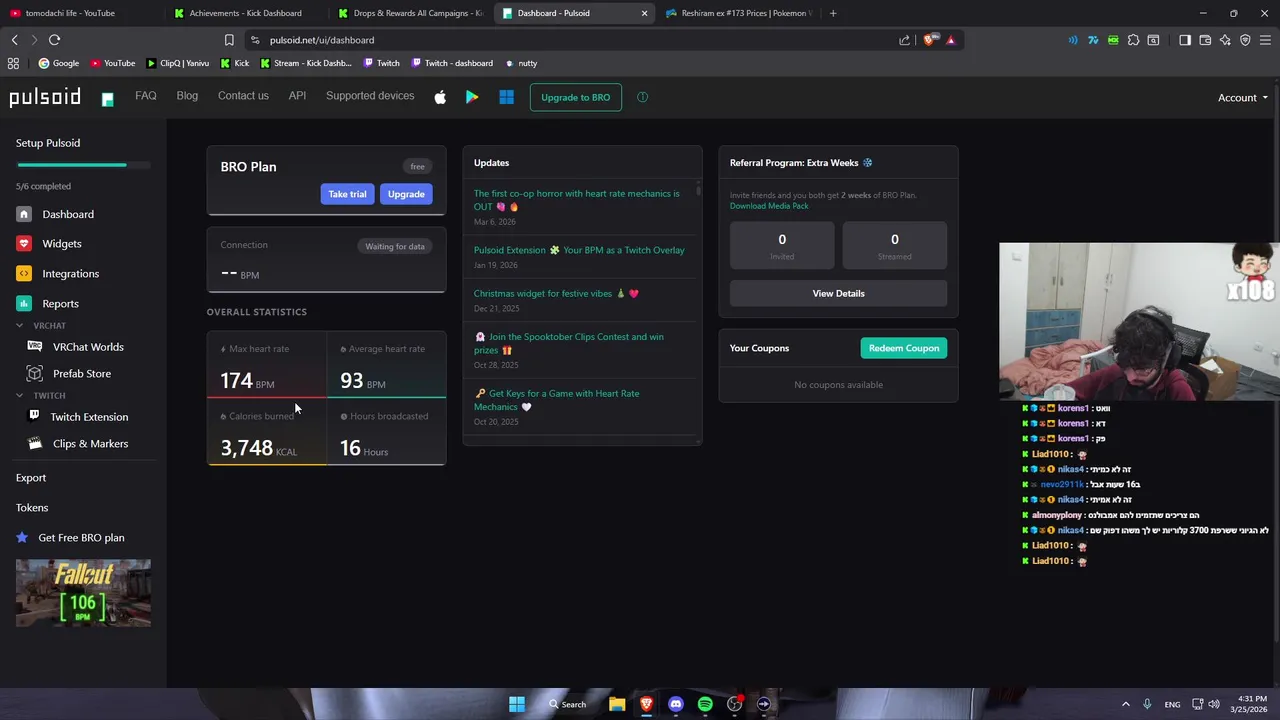
Task: Click the Redeem Coupon button
Action: pos(904,348)
